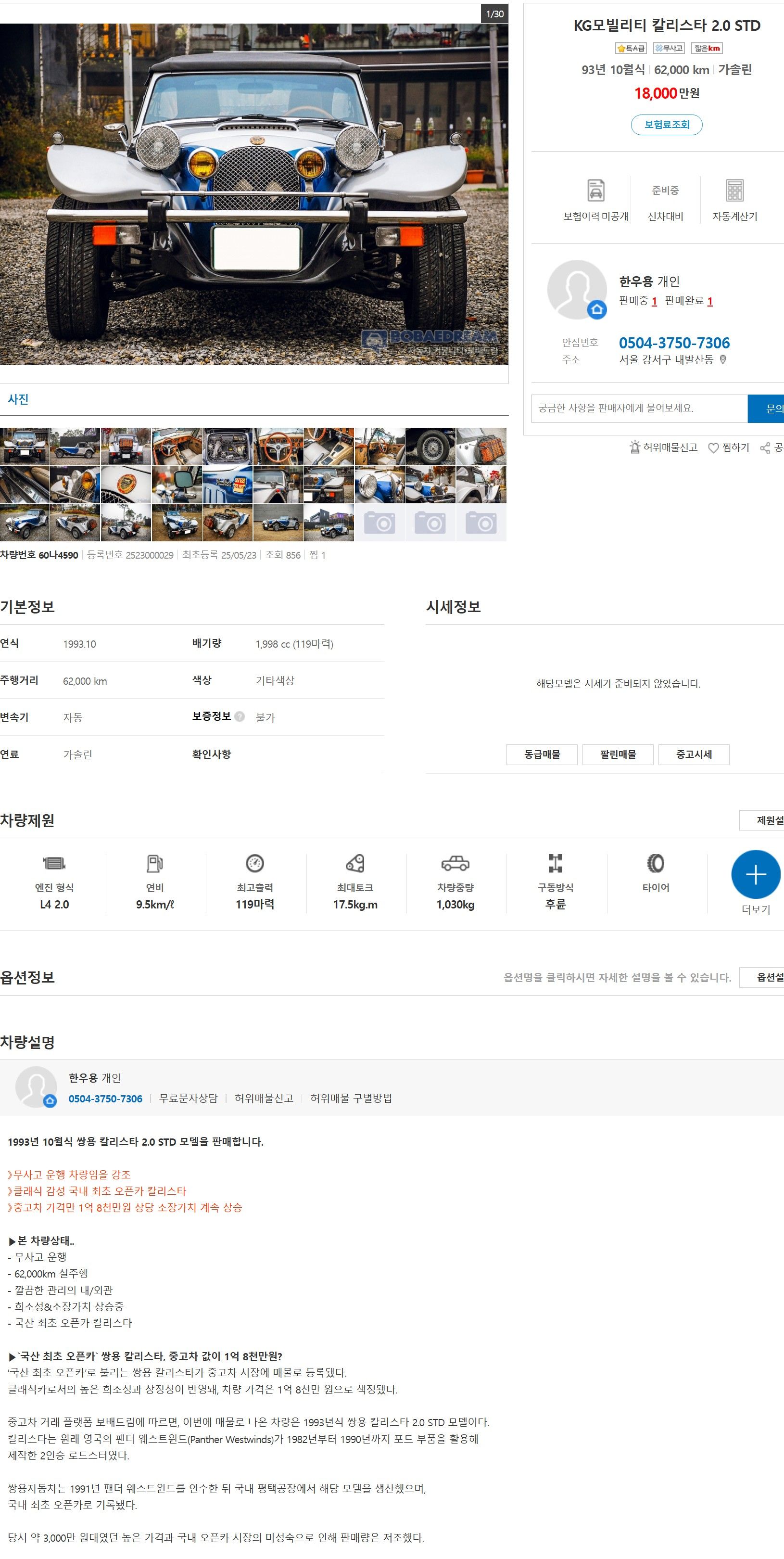Click the 보험료조회 button
784x1559 pixels.
(666, 125)
